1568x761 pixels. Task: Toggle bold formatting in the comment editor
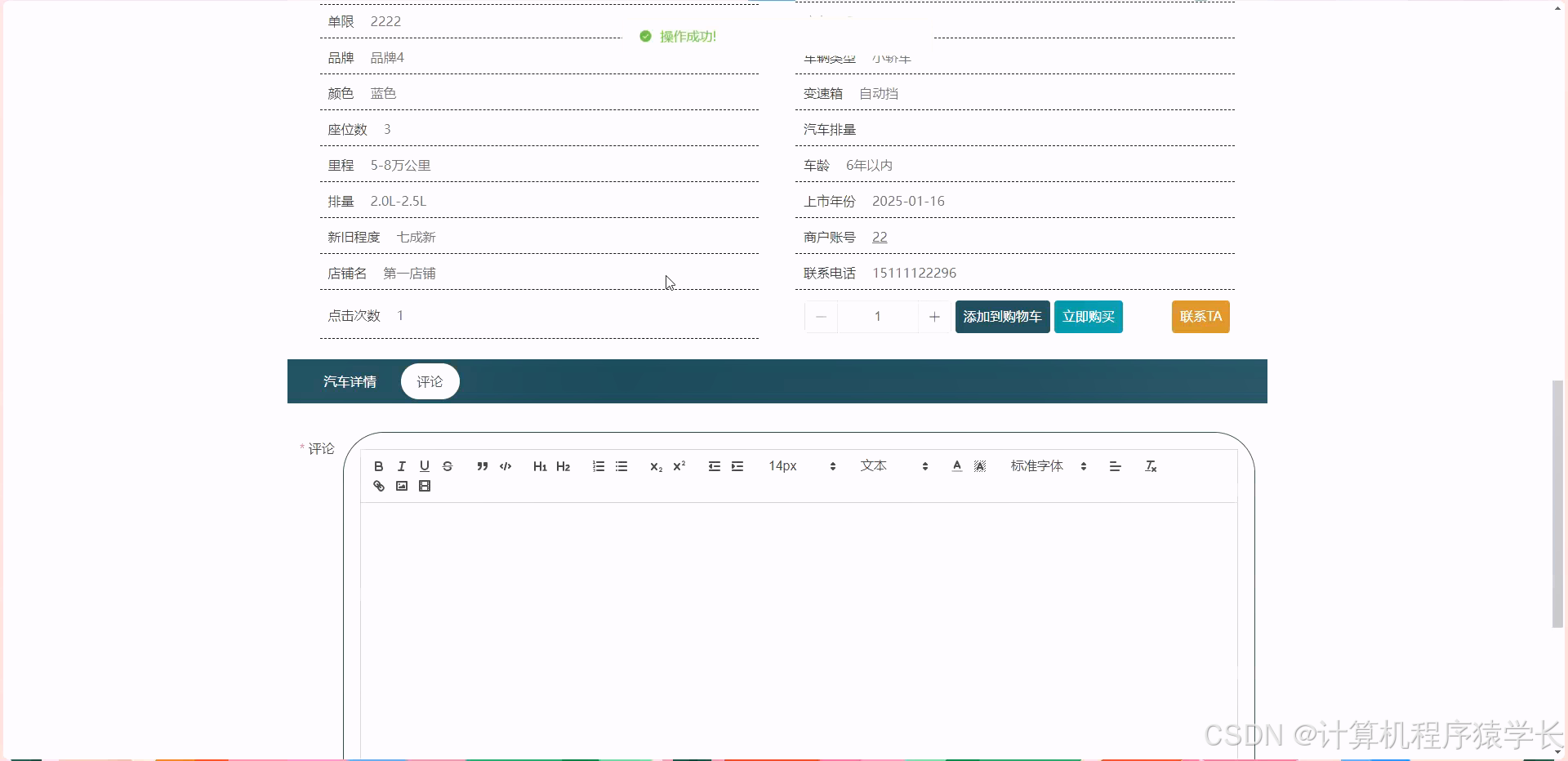(378, 465)
